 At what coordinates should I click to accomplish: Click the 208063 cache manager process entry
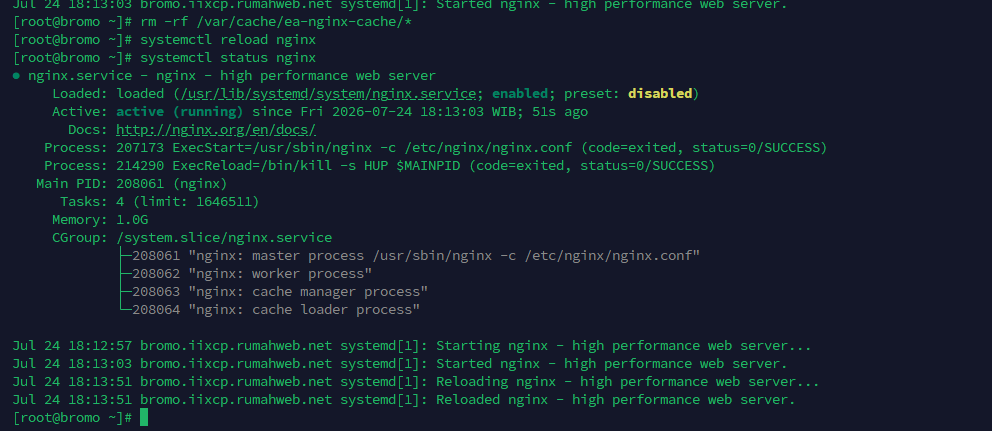point(280,292)
